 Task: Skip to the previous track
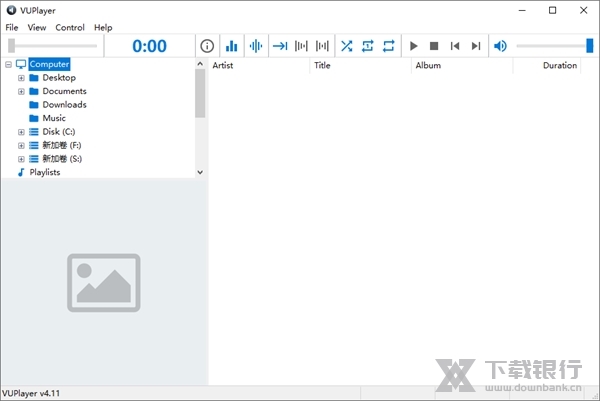pos(455,46)
